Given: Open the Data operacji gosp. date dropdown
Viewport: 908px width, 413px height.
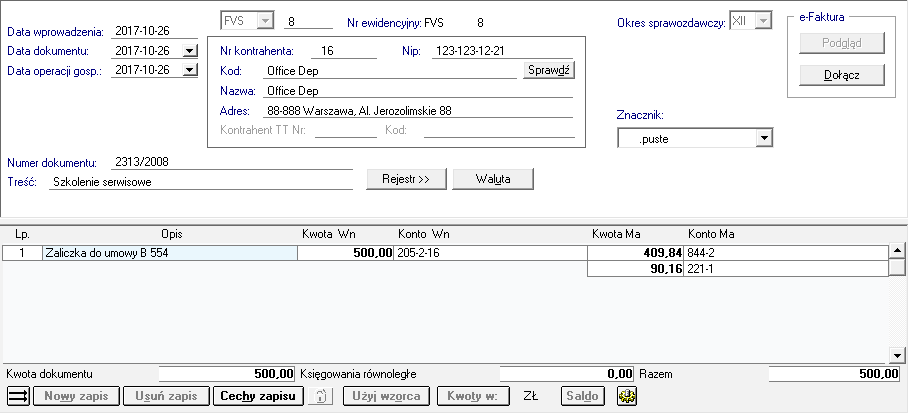Looking at the screenshot, I should [190, 70].
